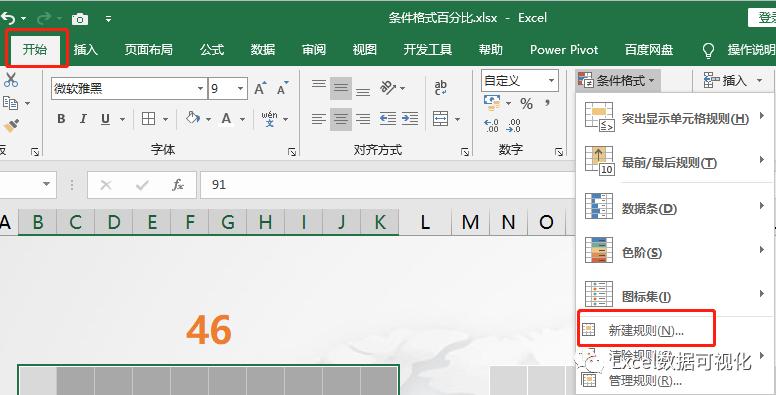
Task: Choose 管理规则(R)... menu item
Action: click(x=645, y=381)
